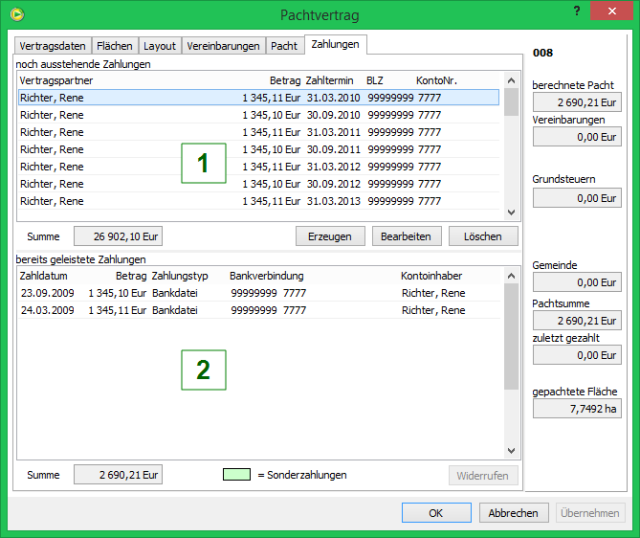Click the Vertragspartner column header
Image resolution: width=640 pixels, height=538 pixels.
[56, 80]
